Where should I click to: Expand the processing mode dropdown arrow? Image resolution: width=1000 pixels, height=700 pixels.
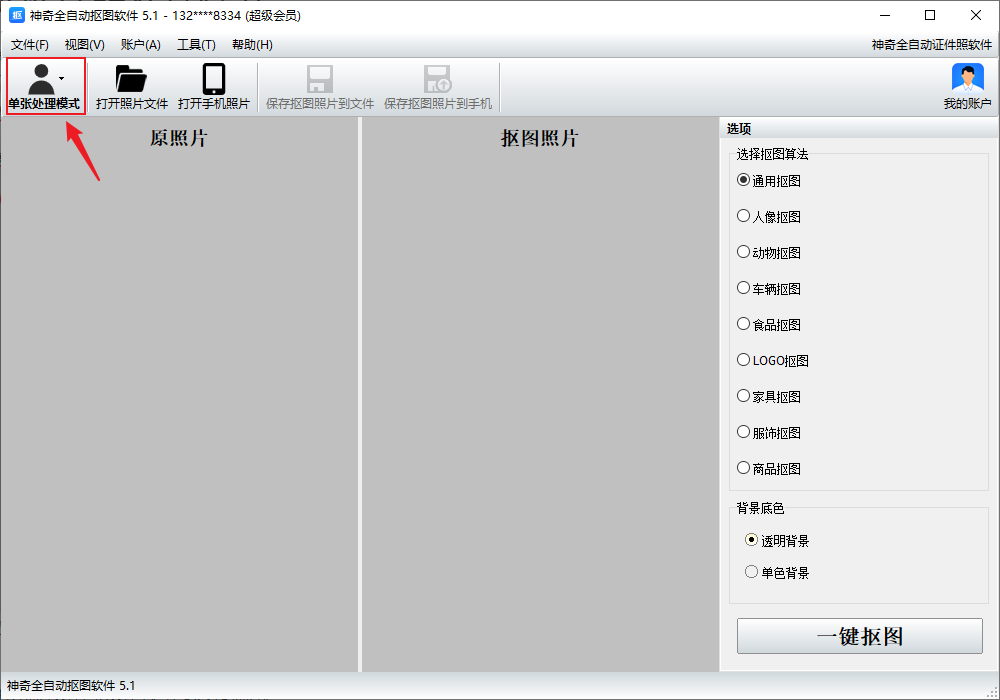(62, 78)
